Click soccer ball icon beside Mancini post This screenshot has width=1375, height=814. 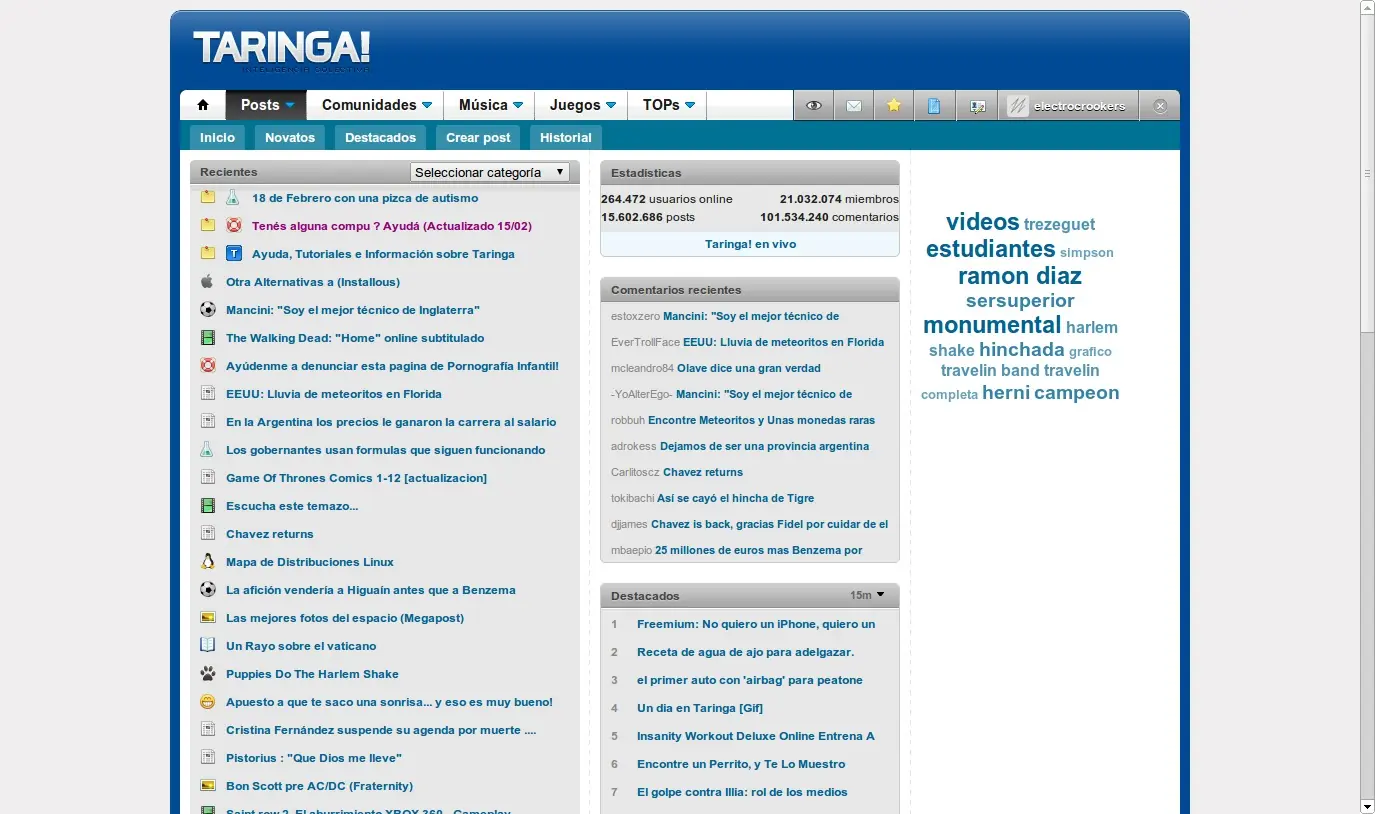pyautogui.click(x=208, y=310)
